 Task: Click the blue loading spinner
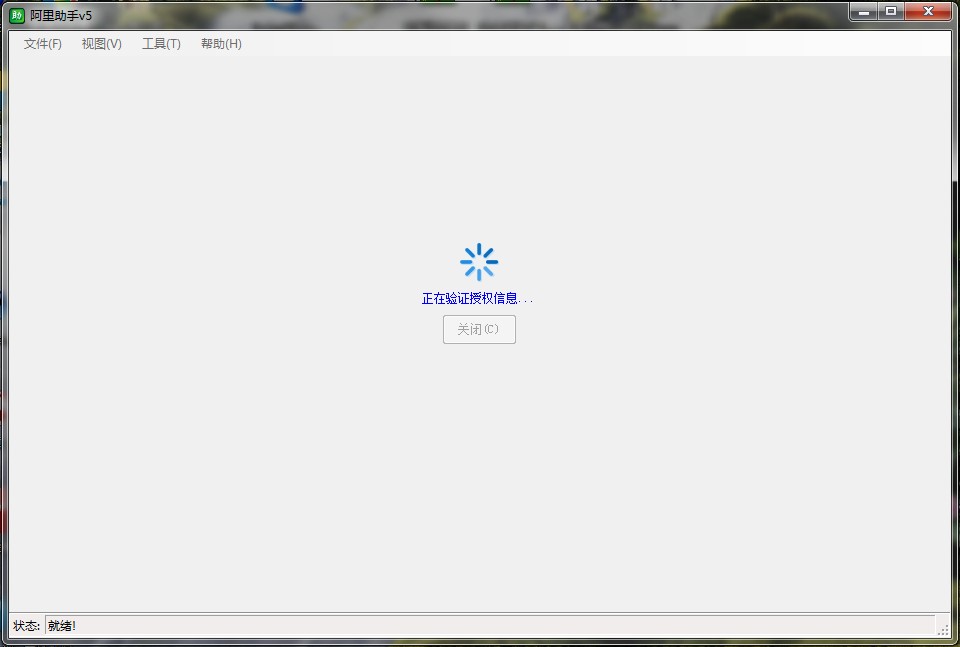[x=479, y=260]
